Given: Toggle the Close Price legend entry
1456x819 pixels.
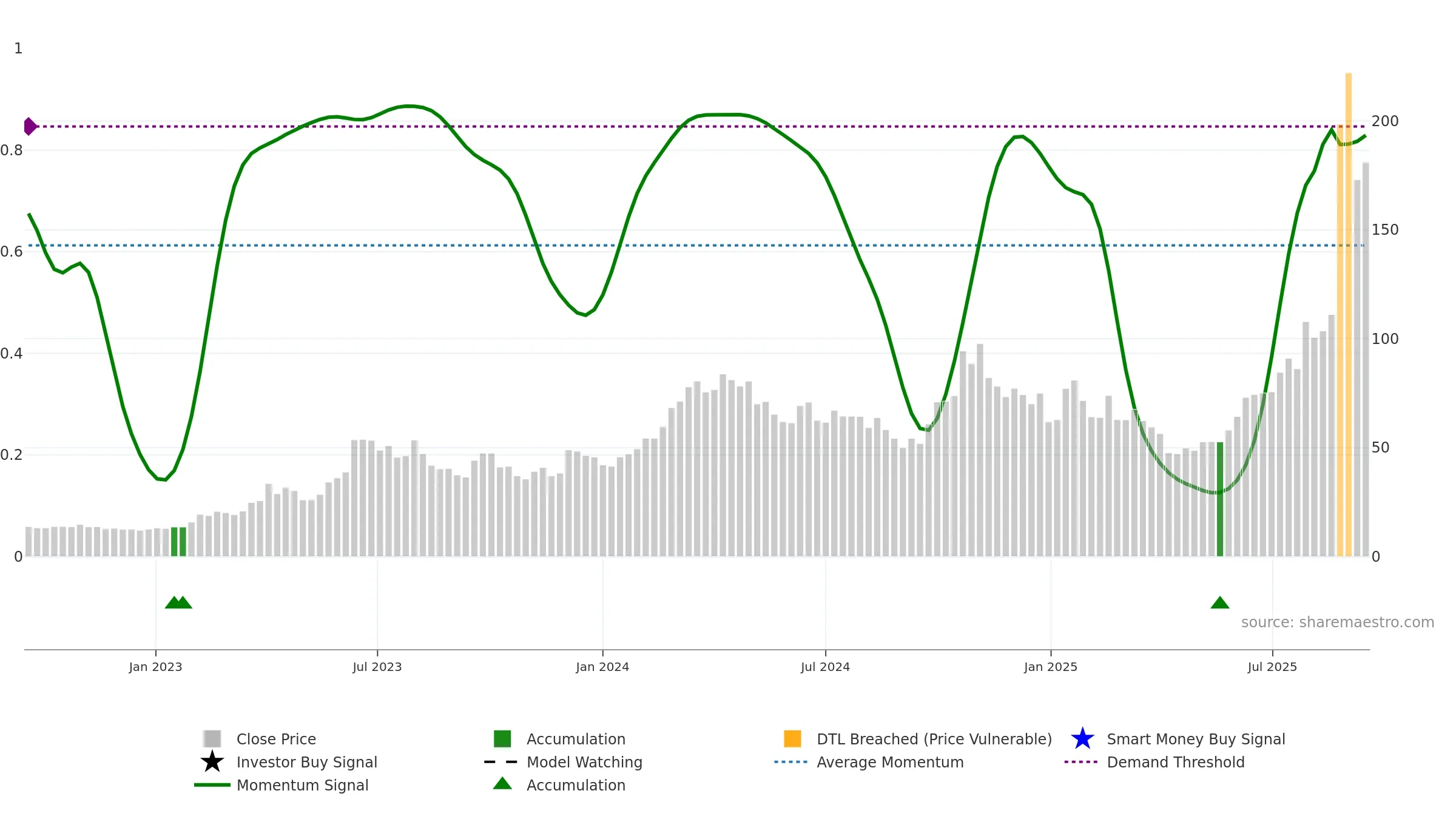Looking at the screenshot, I should 275,739.
